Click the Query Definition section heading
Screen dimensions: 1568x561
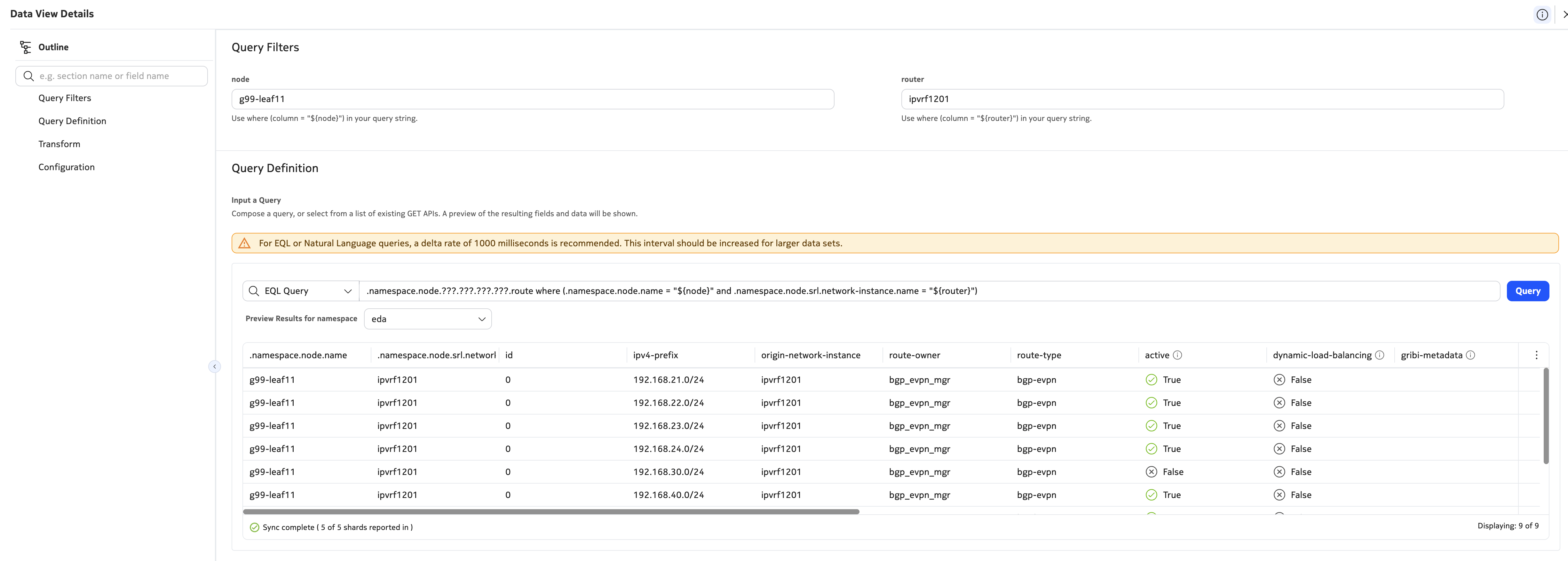[x=274, y=169]
